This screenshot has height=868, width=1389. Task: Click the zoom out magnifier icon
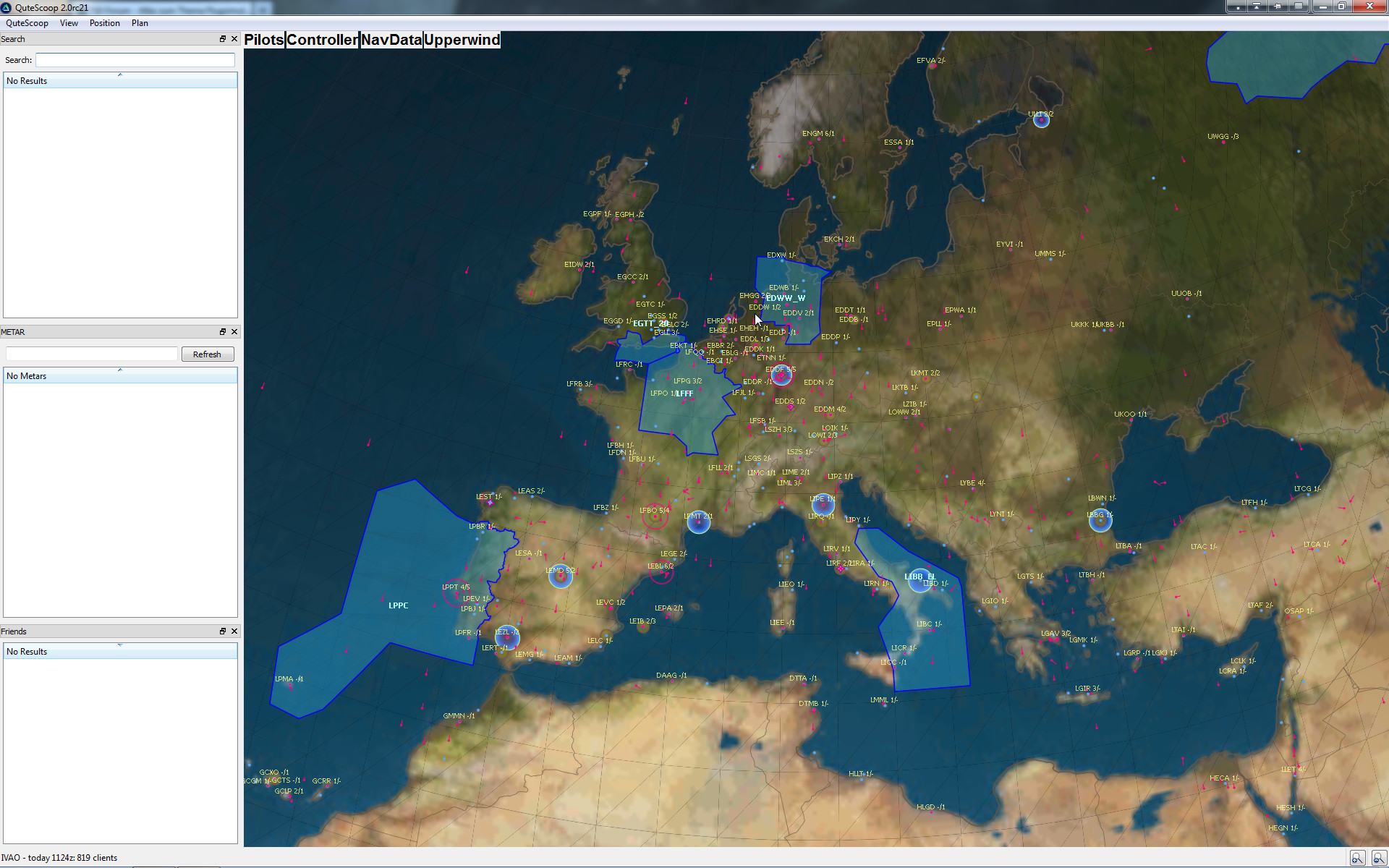click(x=1380, y=858)
